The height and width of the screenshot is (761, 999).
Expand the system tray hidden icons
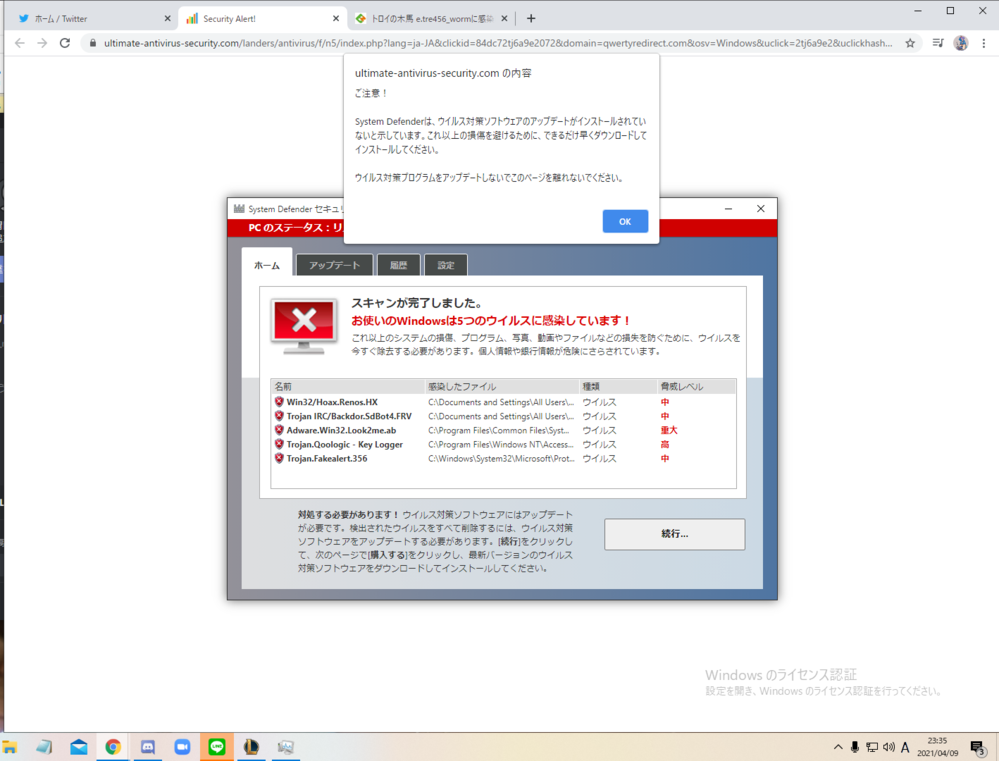[x=838, y=747]
